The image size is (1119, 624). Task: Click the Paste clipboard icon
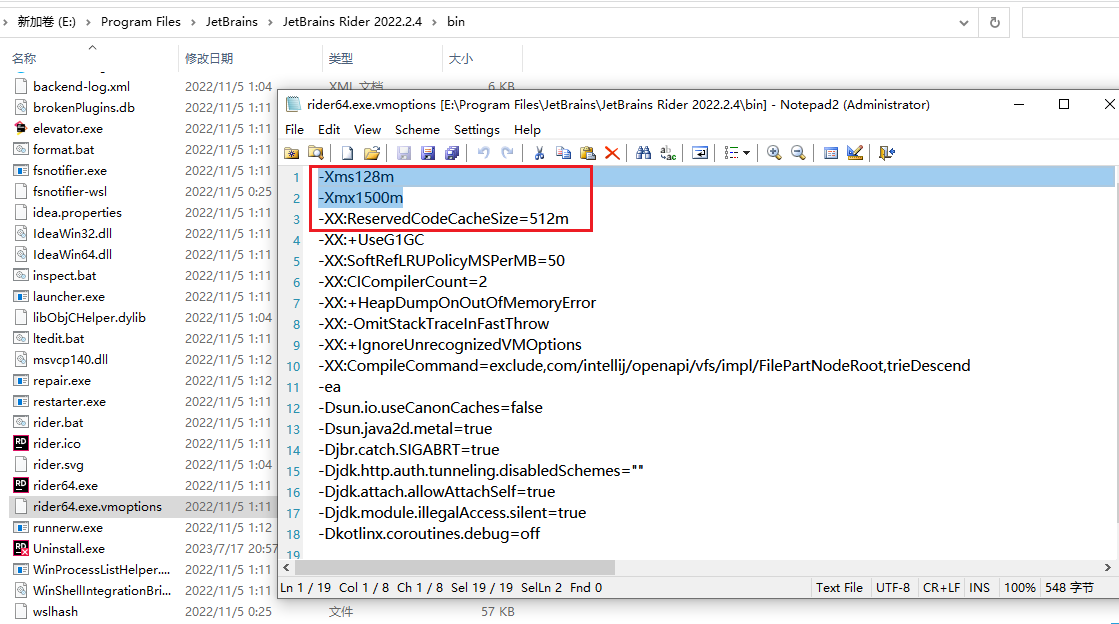click(x=587, y=153)
